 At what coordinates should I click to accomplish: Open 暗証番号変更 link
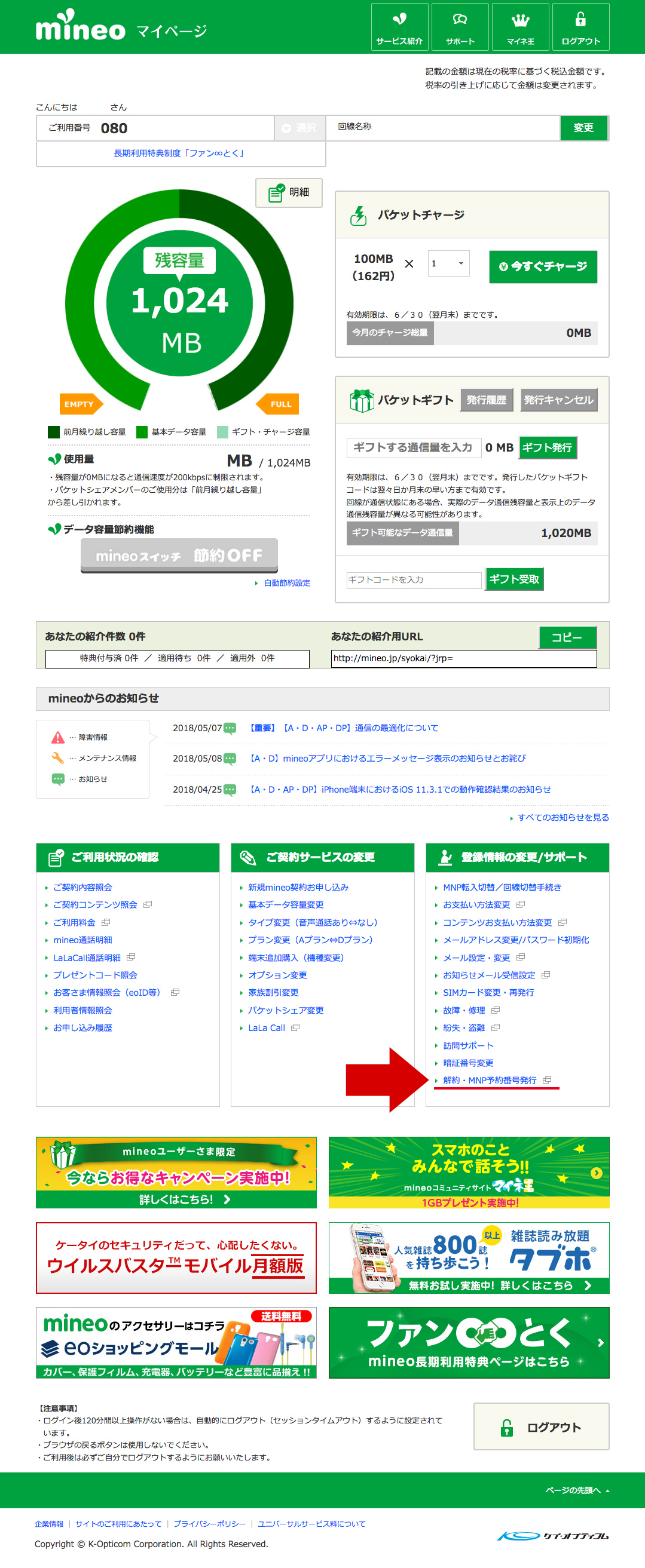pyautogui.click(x=468, y=1063)
